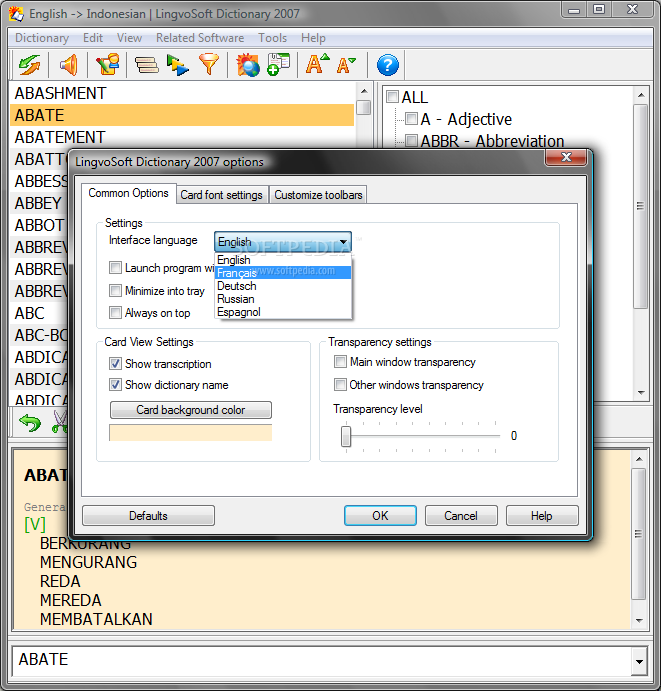Click the globe web search icon

tap(248, 65)
